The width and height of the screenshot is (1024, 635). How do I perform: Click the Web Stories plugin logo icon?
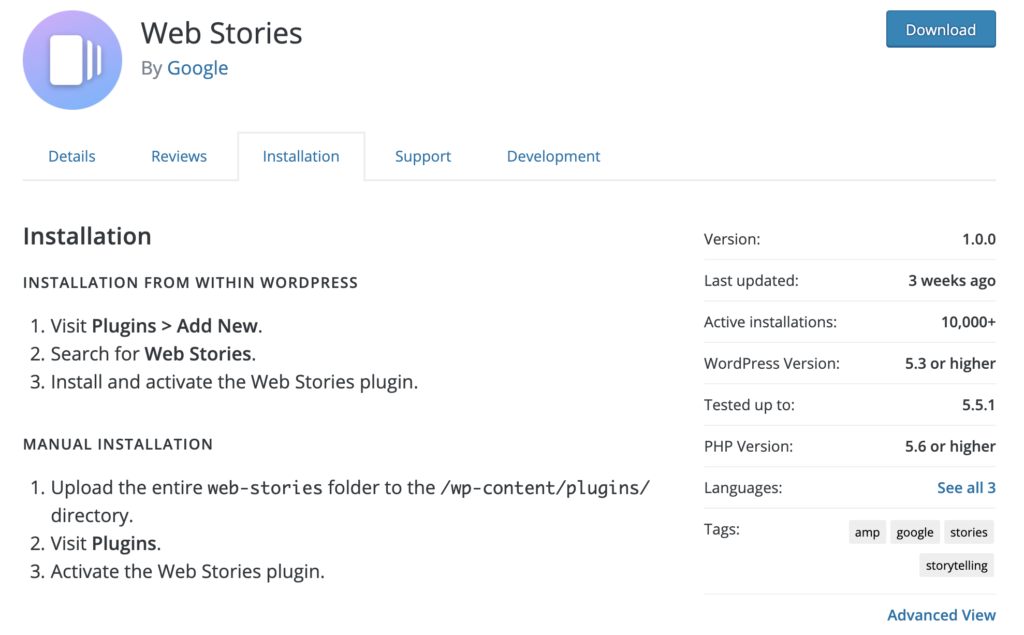(x=72, y=60)
